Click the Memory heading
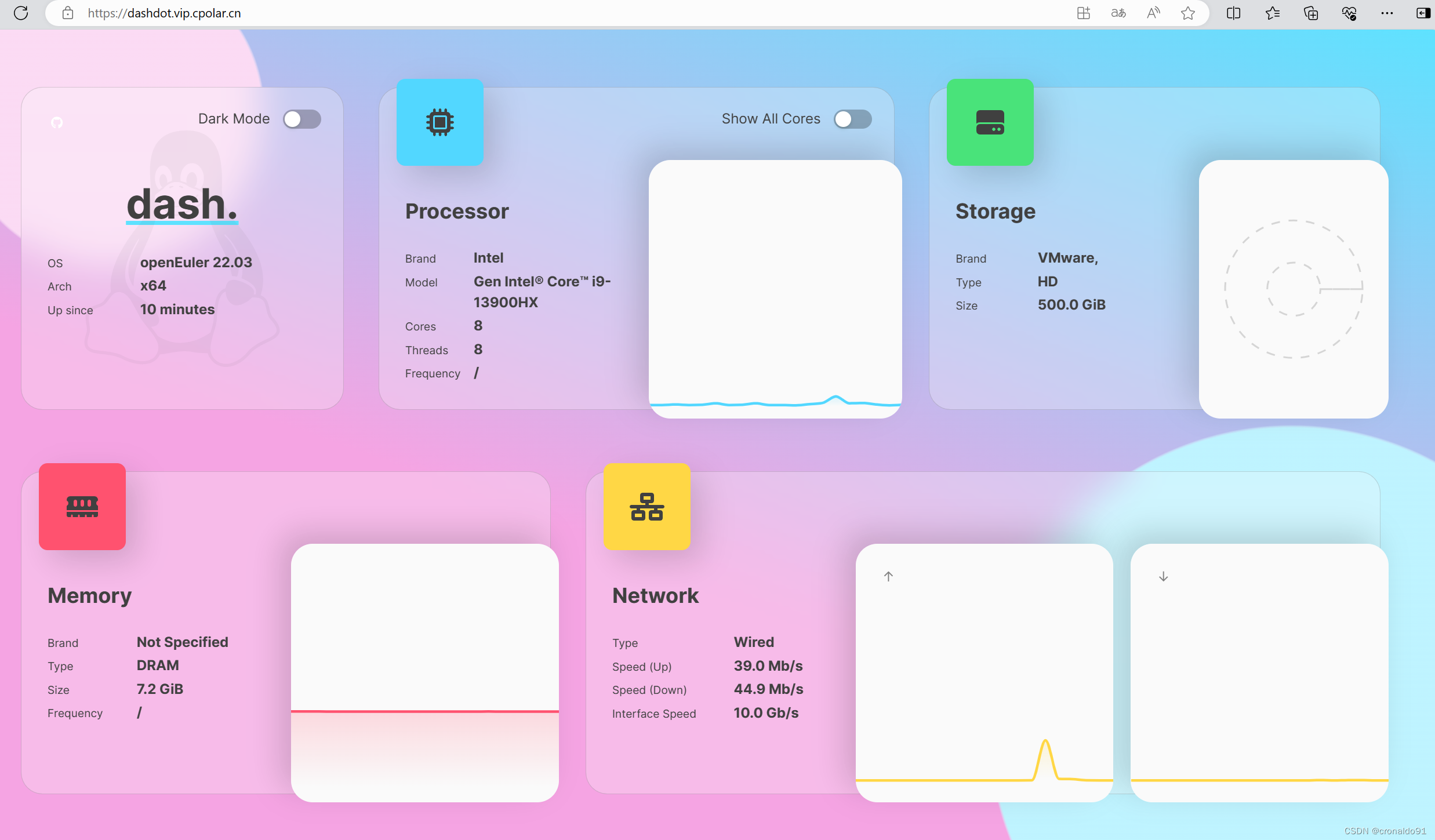The width and height of the screenshot is (1435, 840). 90,595
